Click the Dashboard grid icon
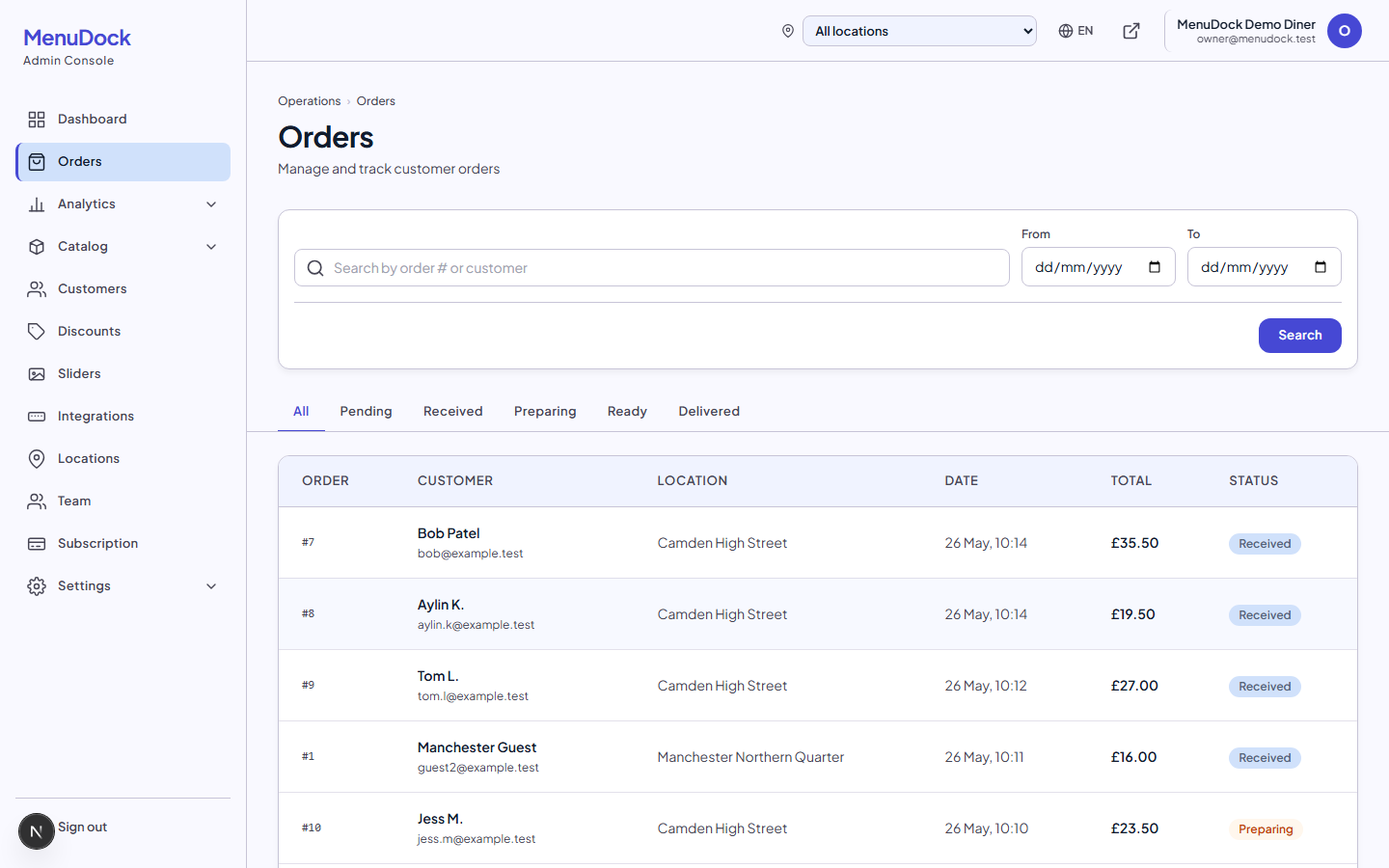 [x=37, y=120]
